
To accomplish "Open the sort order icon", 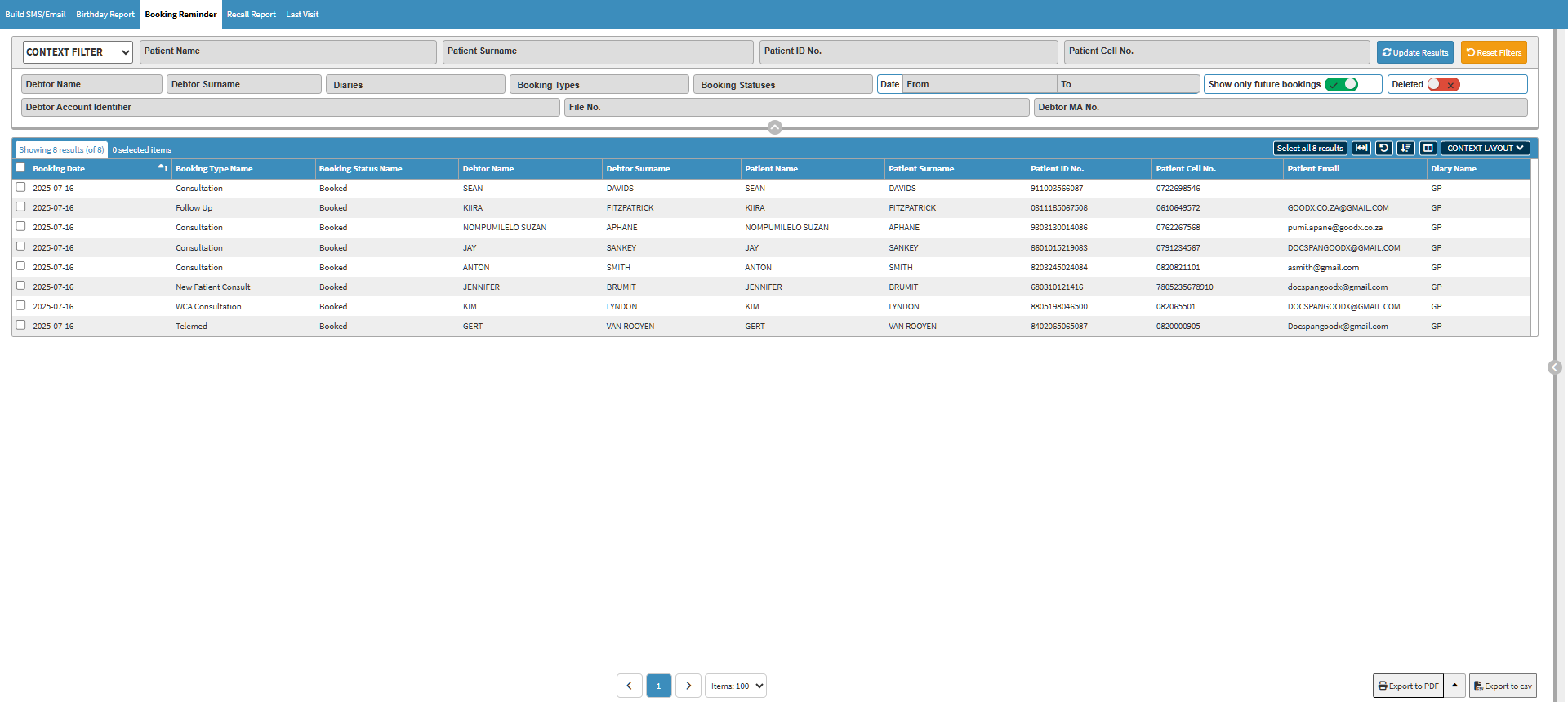I will (1405, 149).
